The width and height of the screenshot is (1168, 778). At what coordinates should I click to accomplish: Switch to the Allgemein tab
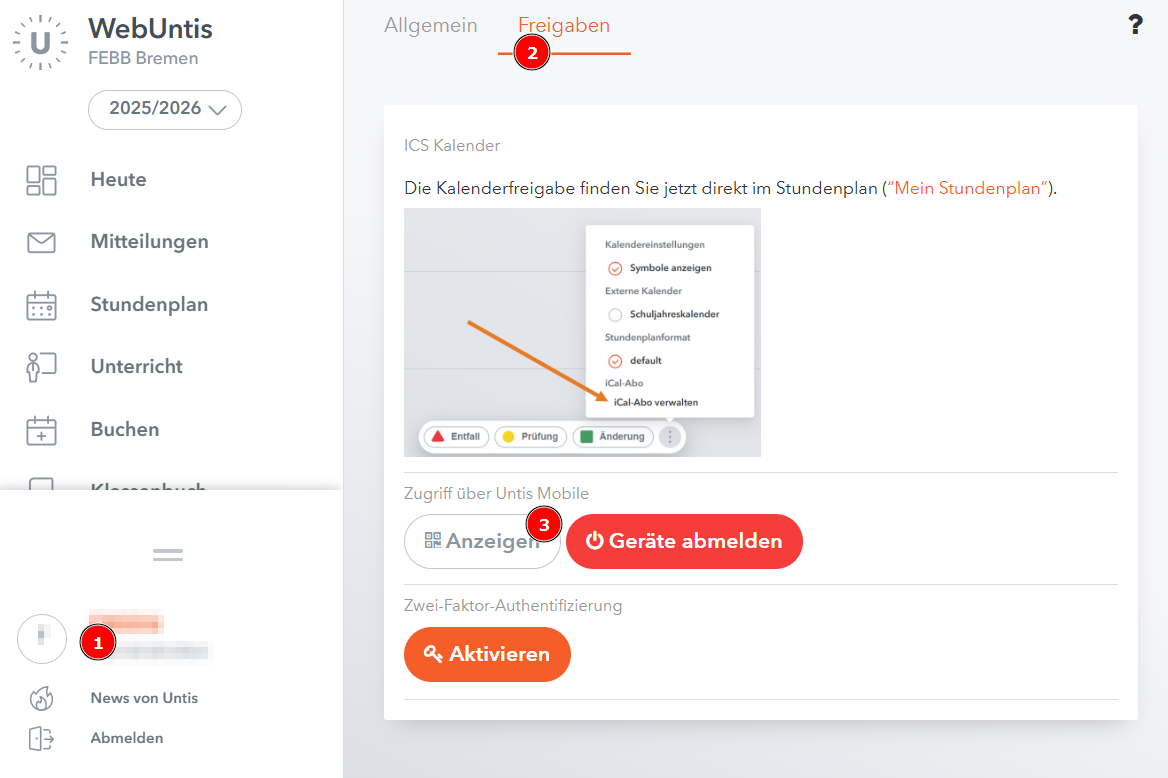(x=430, y=26)
